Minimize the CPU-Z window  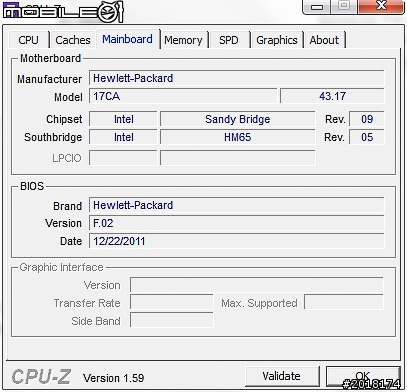tap(316, 7)
